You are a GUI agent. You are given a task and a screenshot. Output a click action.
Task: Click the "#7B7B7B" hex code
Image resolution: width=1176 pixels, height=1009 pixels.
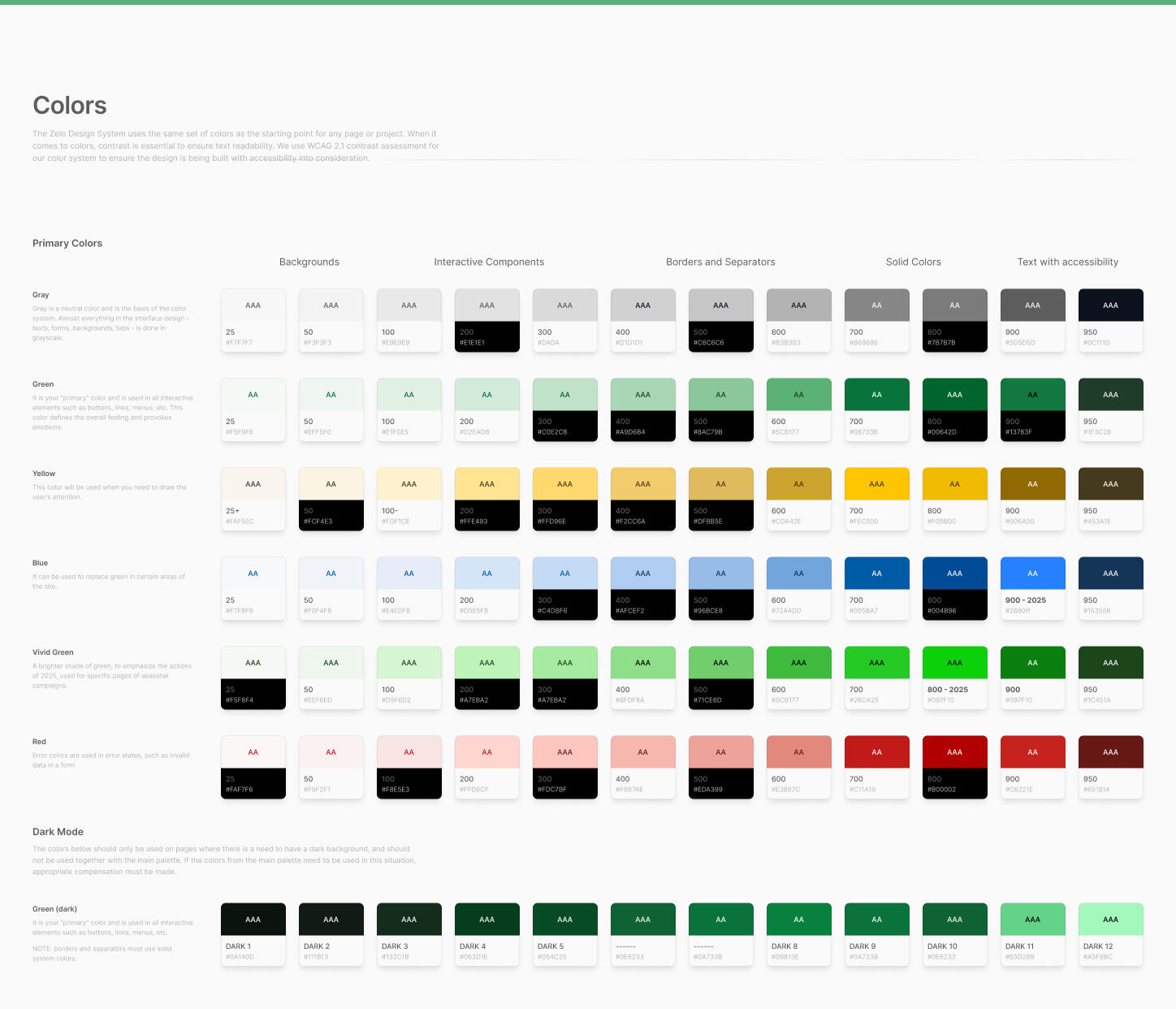tap(941, 343)
